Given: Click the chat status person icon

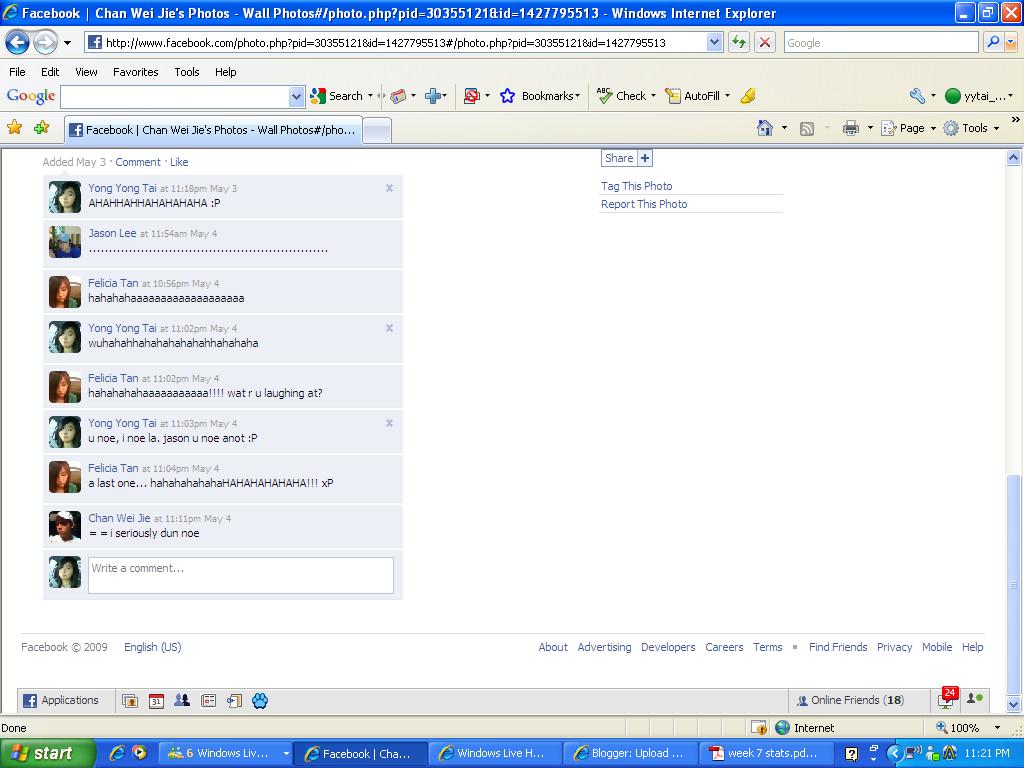Looking at the screenshot, I should pyautogui.click(x=975, y=699).
